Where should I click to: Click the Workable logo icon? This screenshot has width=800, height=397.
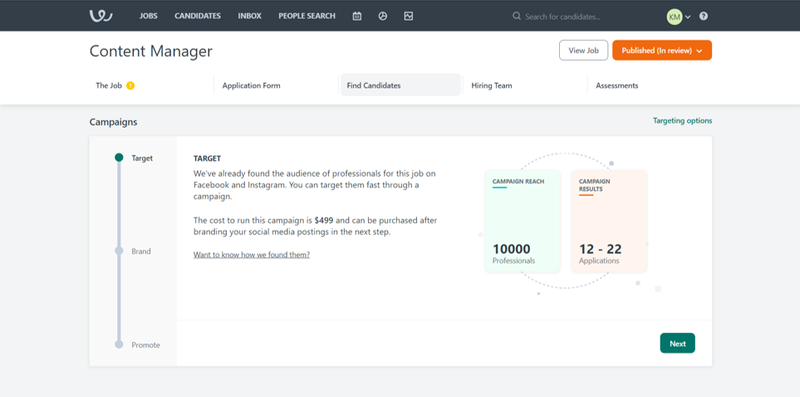click(101, 16)
